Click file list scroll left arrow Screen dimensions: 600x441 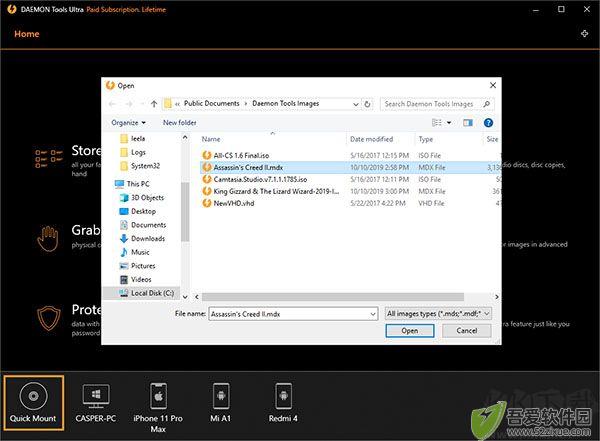[197, 297]
